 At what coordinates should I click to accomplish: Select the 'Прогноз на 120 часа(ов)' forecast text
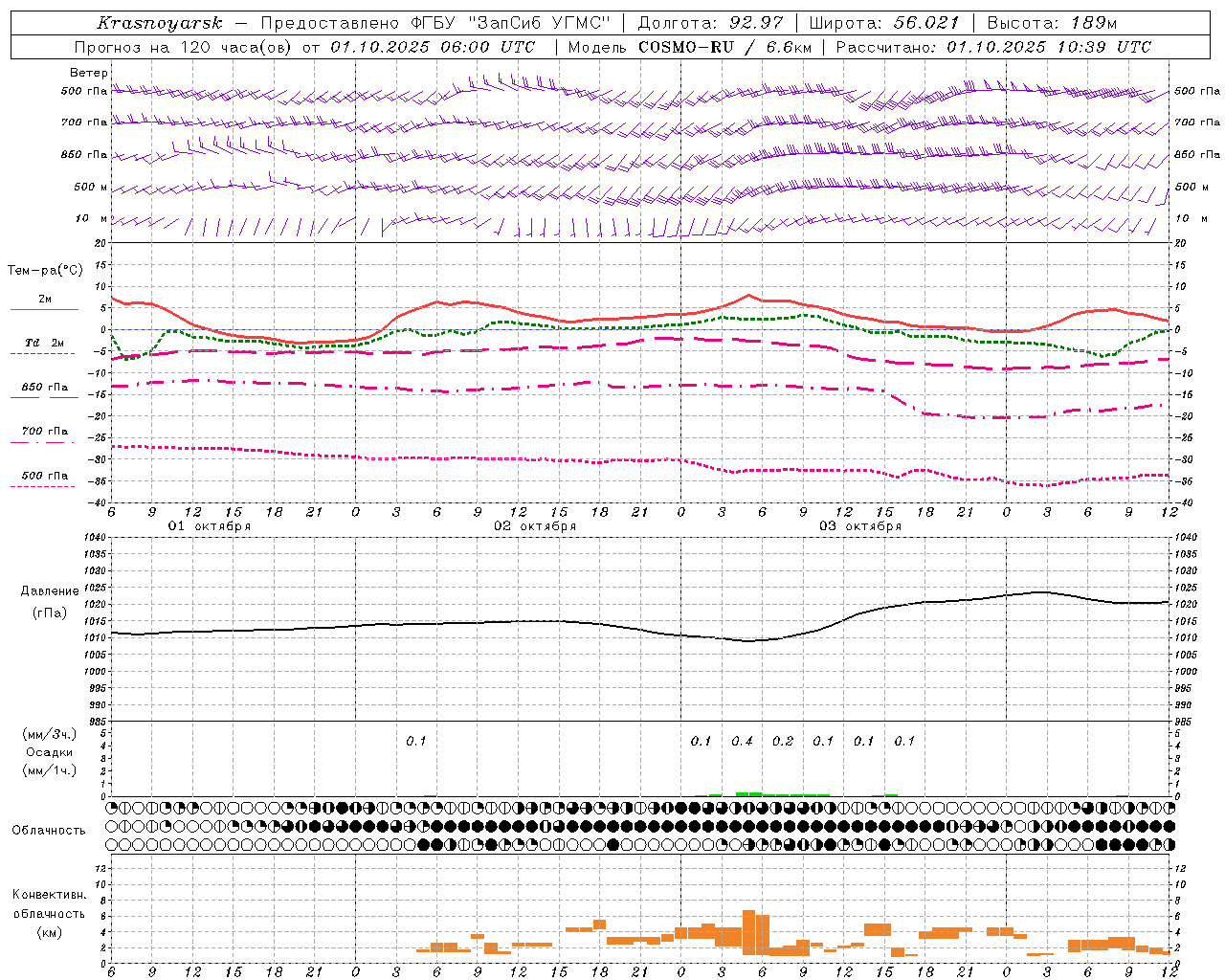pos(185,47)
